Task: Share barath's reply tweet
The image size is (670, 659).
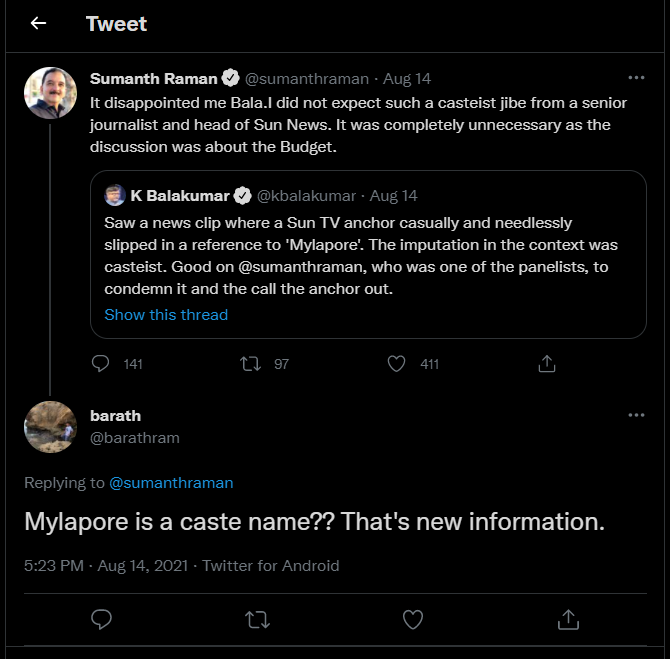Action: (568, 620)
